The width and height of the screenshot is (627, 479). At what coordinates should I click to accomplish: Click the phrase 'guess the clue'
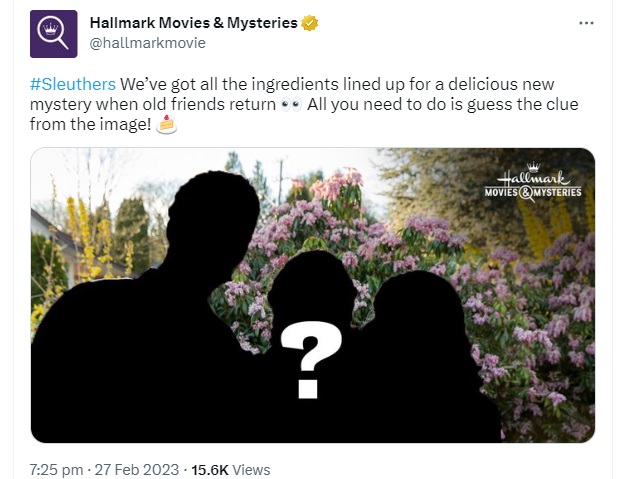click(529, 105)
